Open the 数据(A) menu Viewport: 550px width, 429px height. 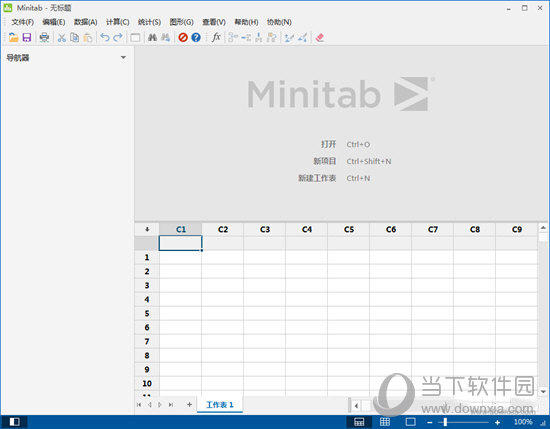86,22
